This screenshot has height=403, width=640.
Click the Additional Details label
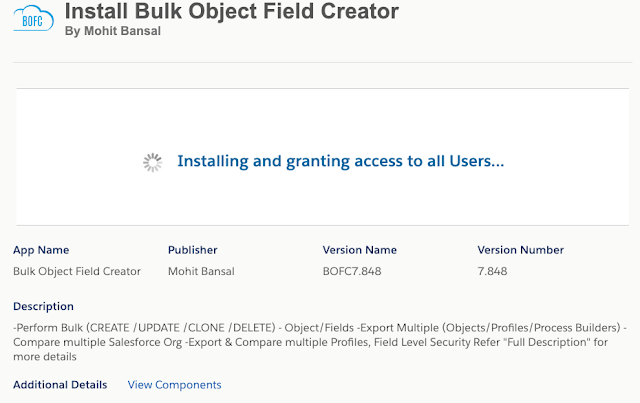pos(60,385)
